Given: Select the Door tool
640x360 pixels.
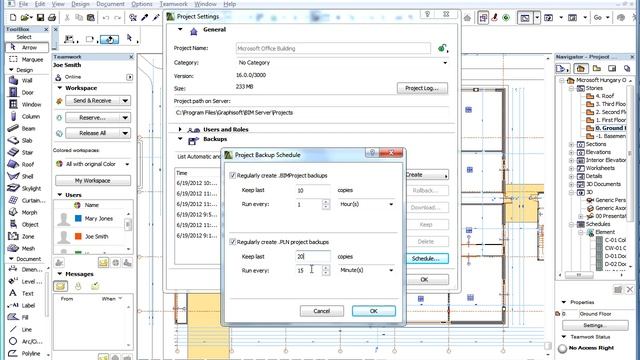Looking at the screenshot, I should click(27, 92).
